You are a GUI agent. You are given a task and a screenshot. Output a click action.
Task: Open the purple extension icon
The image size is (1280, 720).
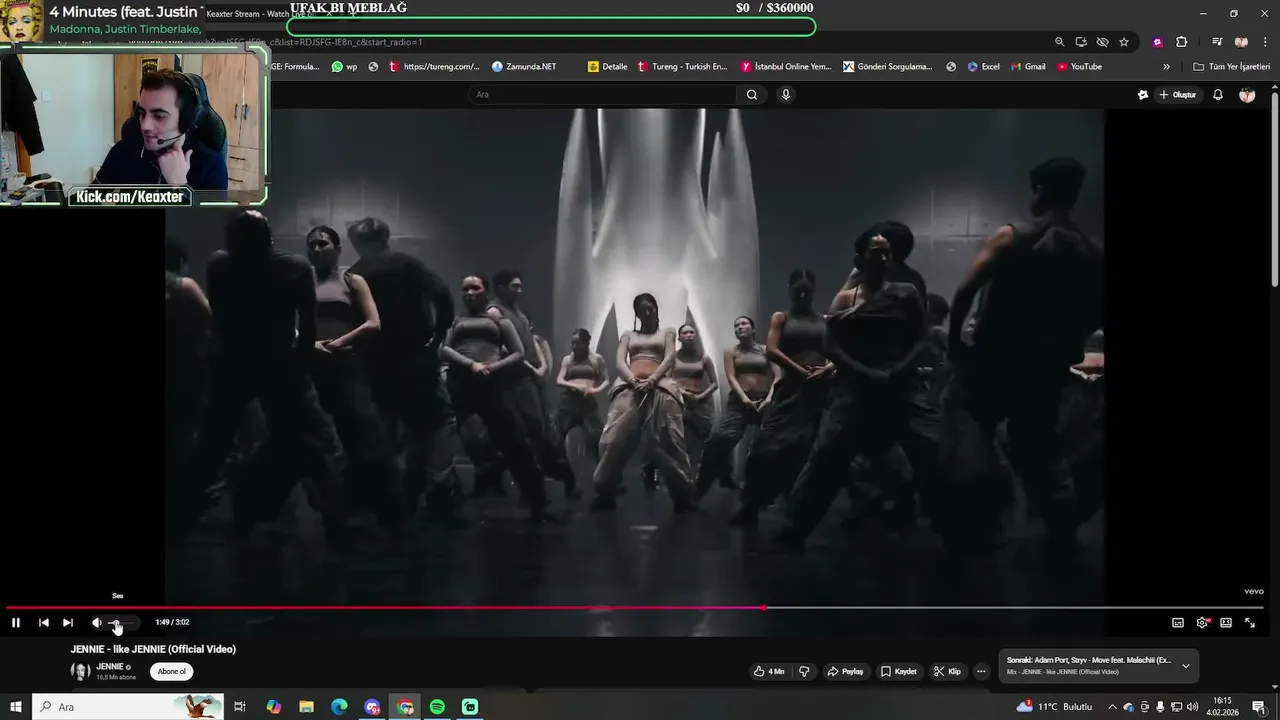[x=1157, y=42]
